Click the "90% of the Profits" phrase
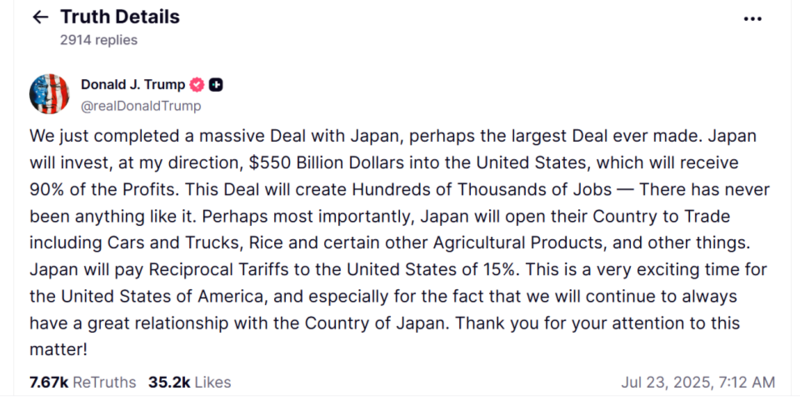 pyautogui.click(x=102, y=189)
